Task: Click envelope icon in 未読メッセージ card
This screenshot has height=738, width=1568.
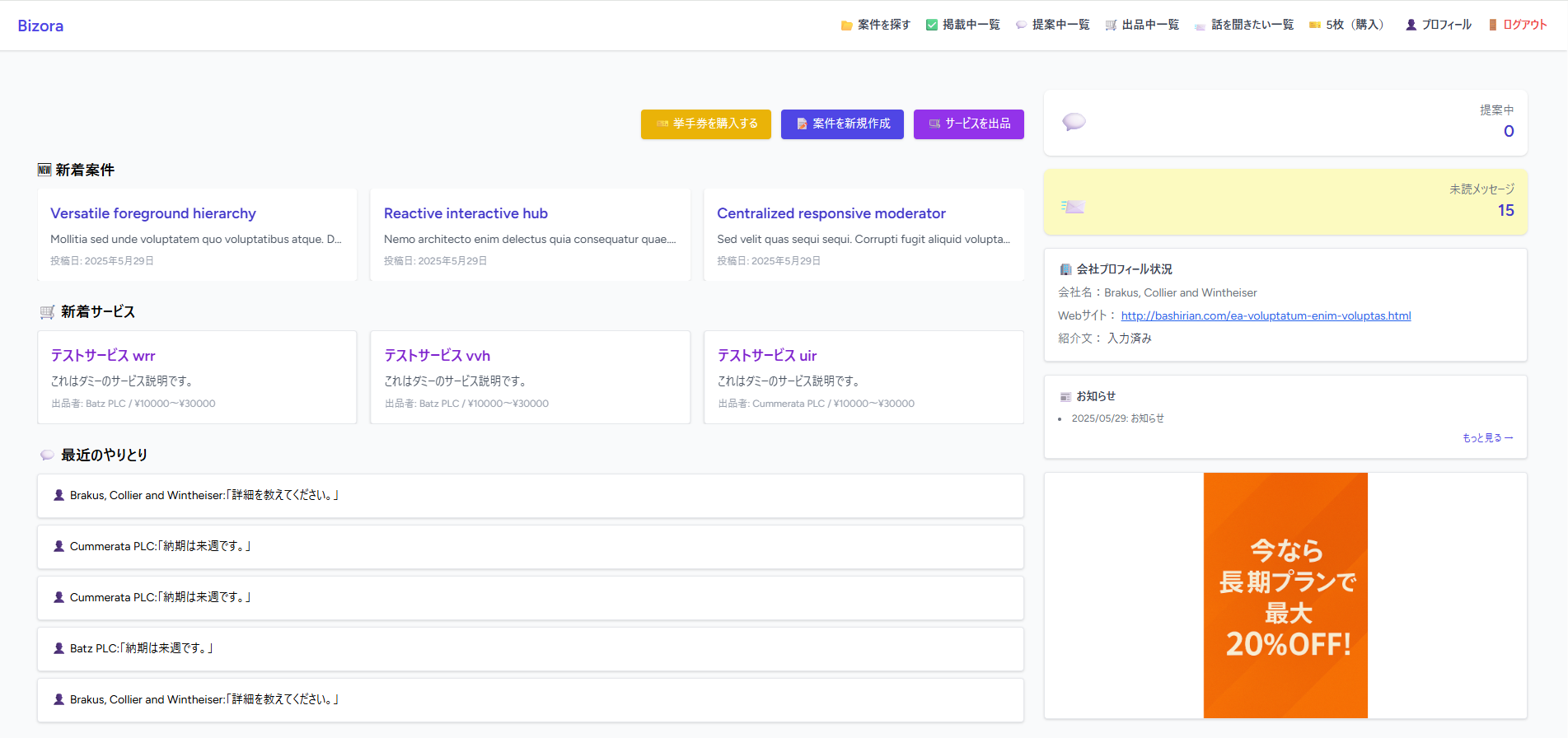Action: (x=1073, y=207)
